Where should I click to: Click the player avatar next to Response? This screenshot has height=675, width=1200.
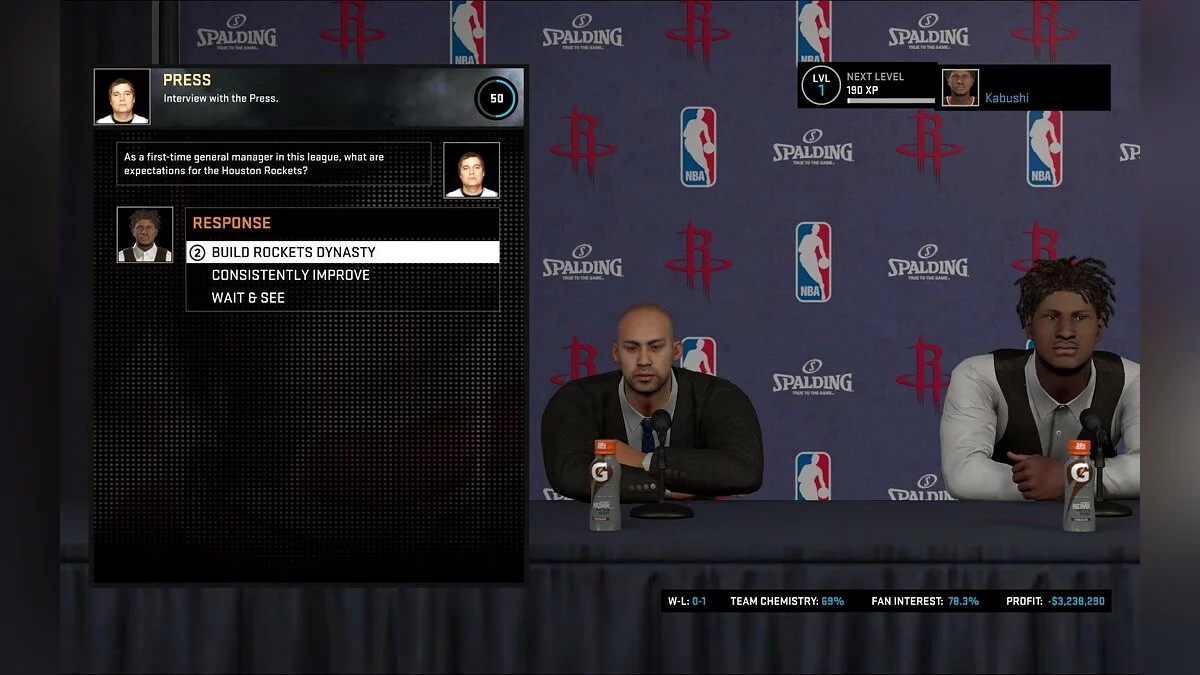[144, 235]
